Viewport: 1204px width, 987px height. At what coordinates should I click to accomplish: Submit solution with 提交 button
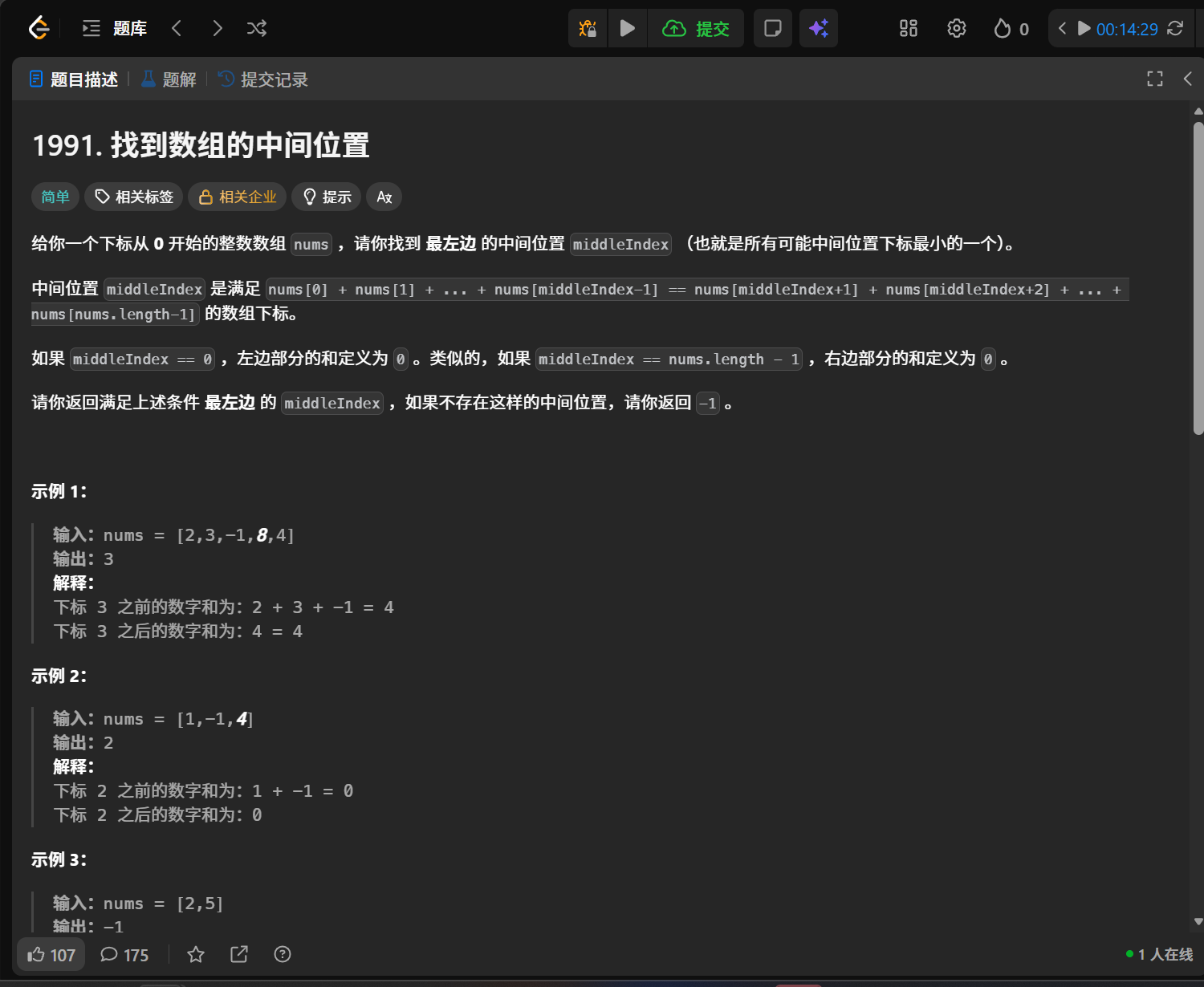(696, 29)
